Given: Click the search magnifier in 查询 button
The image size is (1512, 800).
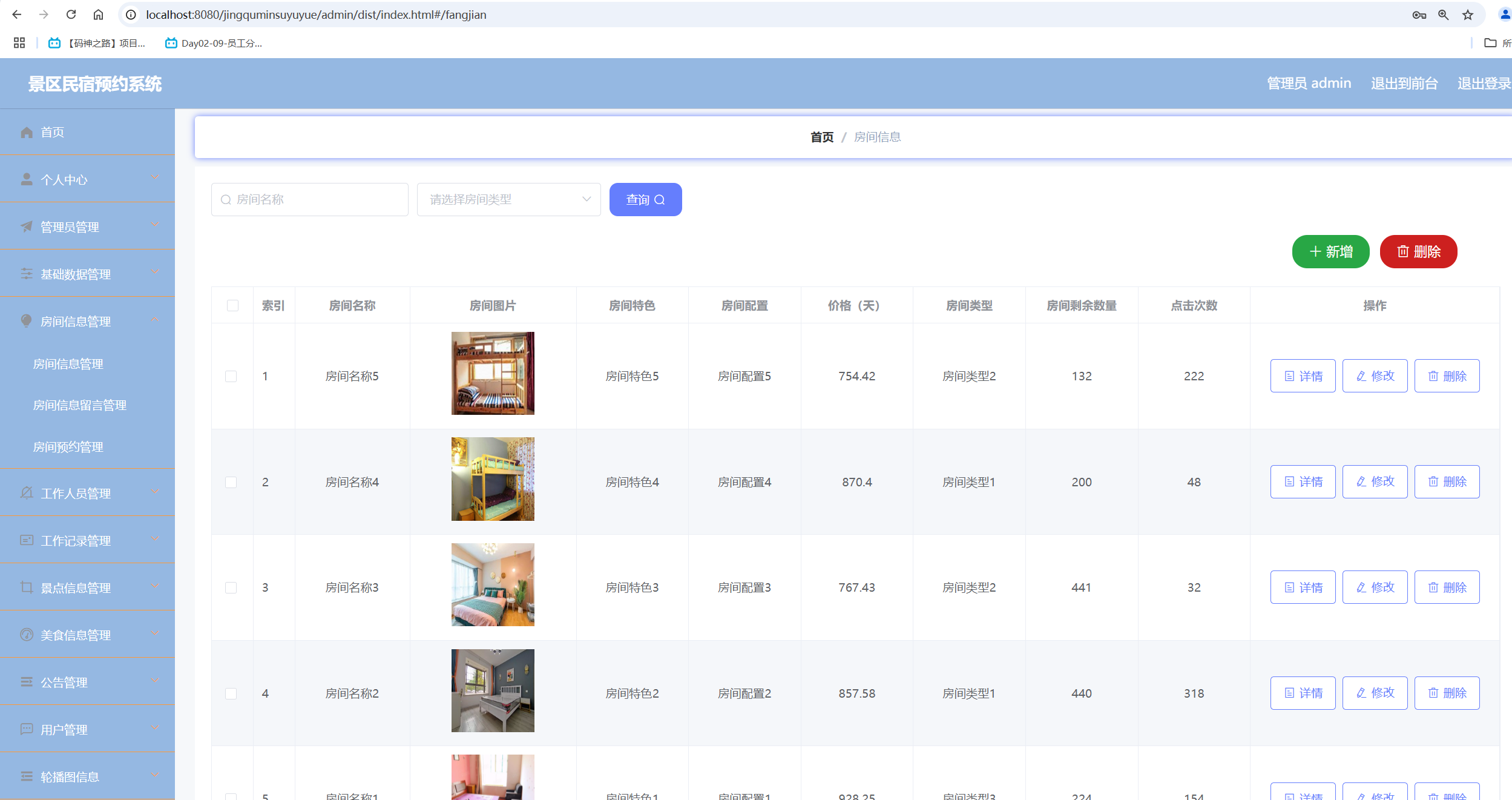Looking at the screenshot, I should (660, 199).
